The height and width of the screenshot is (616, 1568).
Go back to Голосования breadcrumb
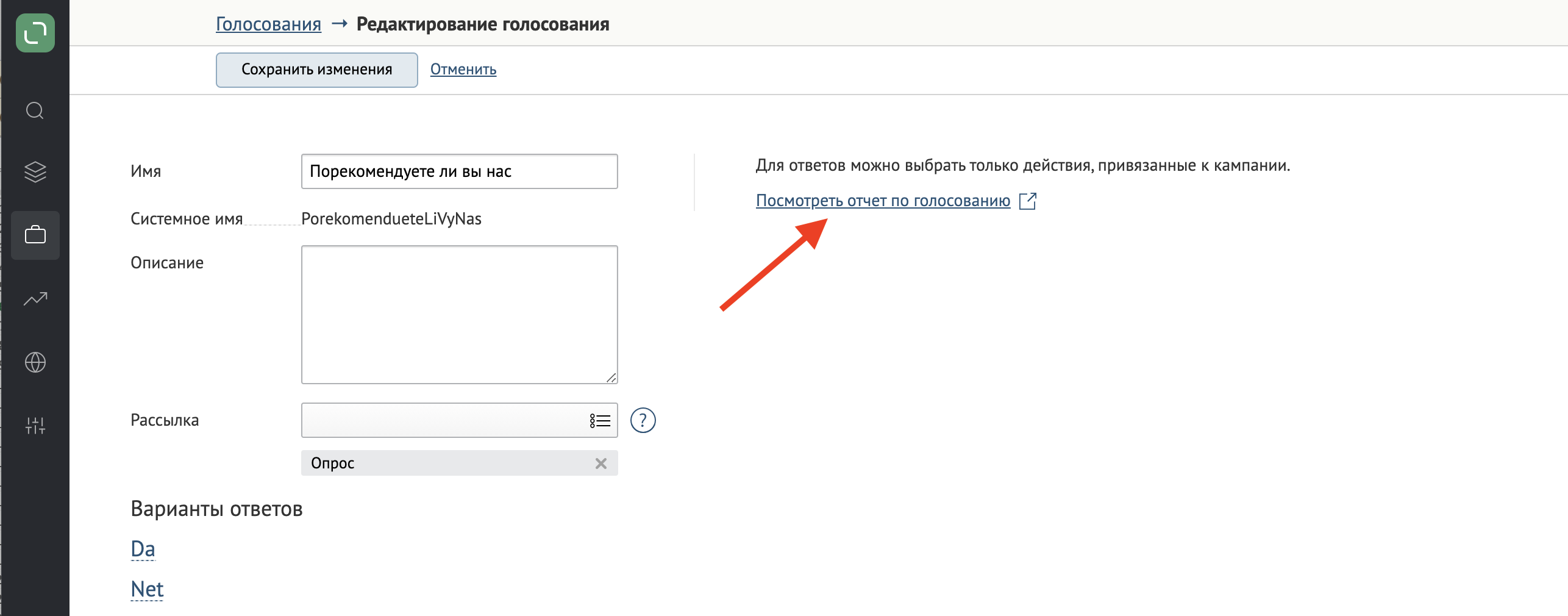[268, 24]
